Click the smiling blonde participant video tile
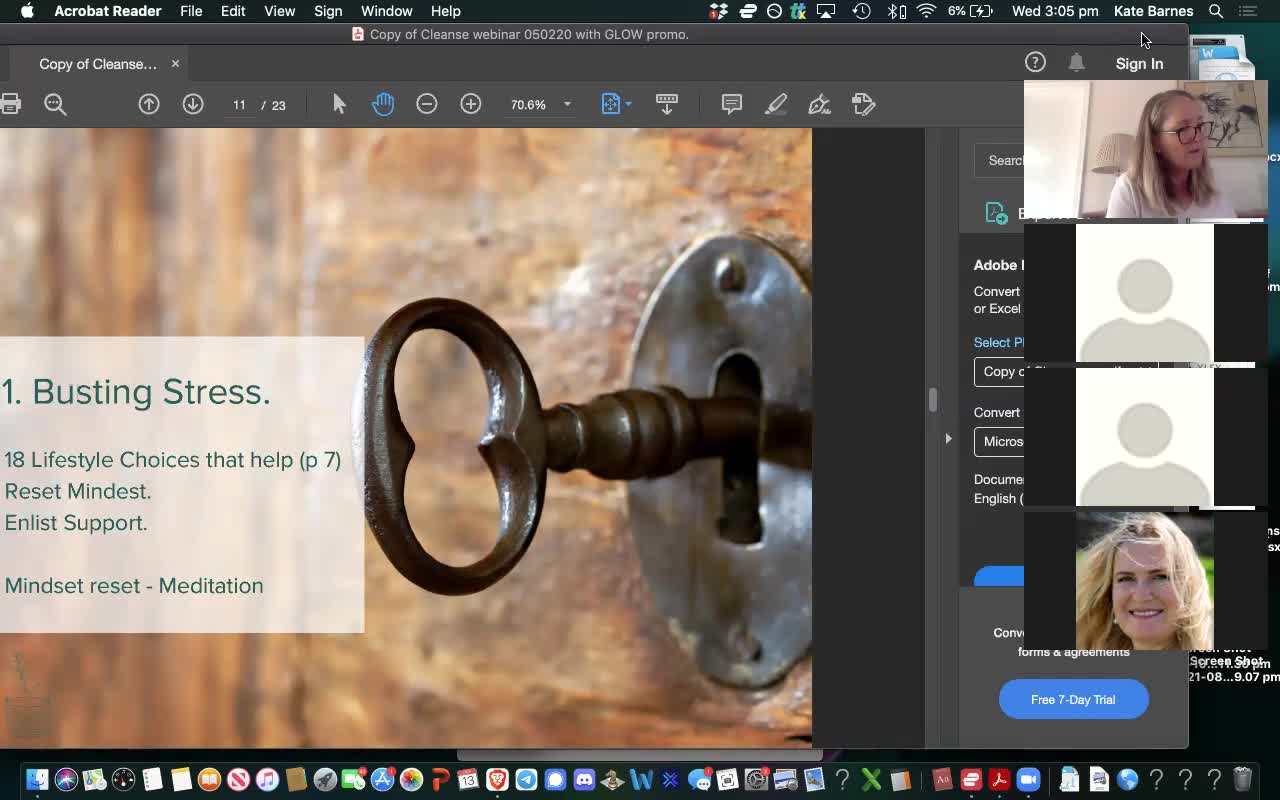 [1144, 580]
